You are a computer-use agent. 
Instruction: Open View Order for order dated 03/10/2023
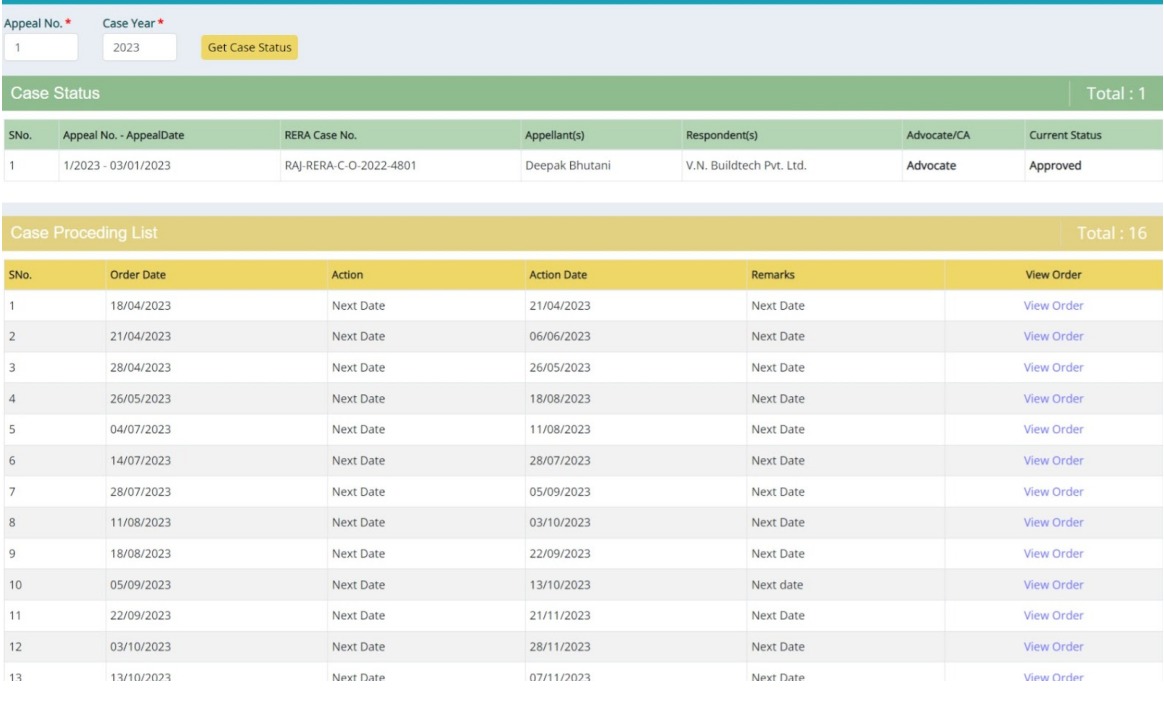point(1053,647)
